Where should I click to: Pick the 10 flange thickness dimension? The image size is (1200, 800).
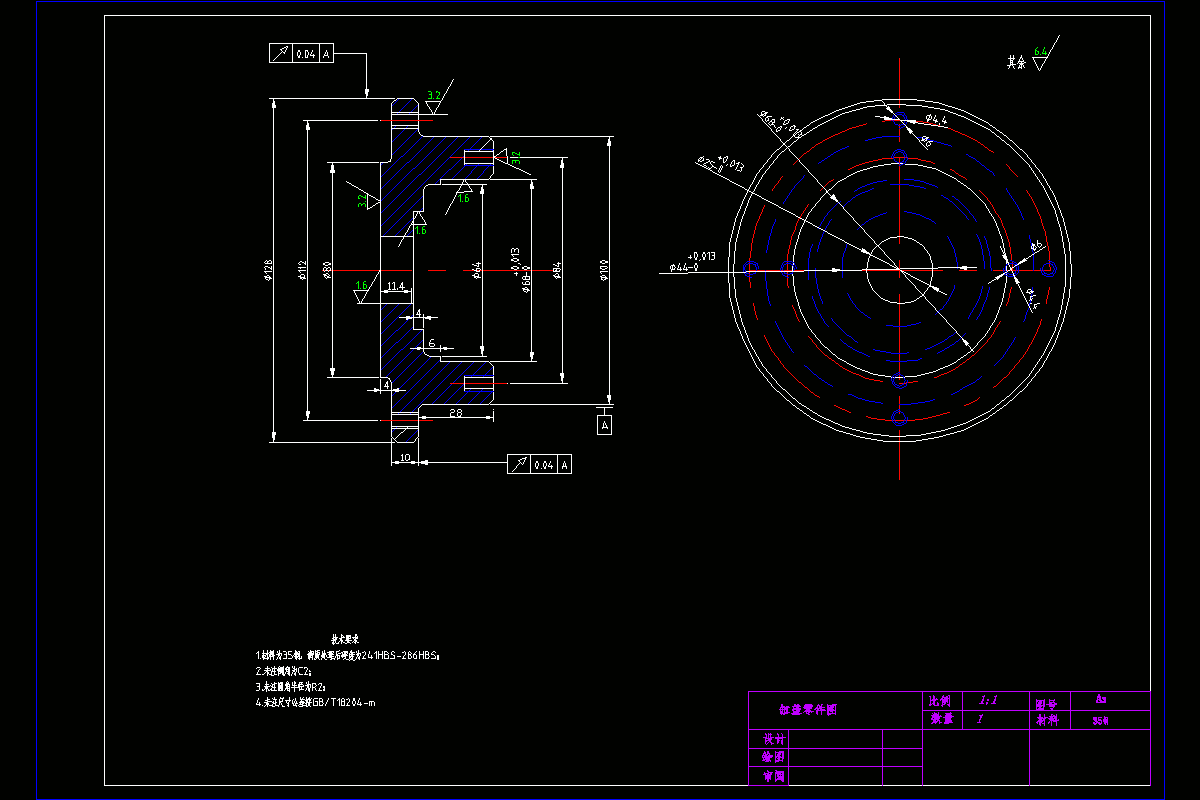[404, 457]
